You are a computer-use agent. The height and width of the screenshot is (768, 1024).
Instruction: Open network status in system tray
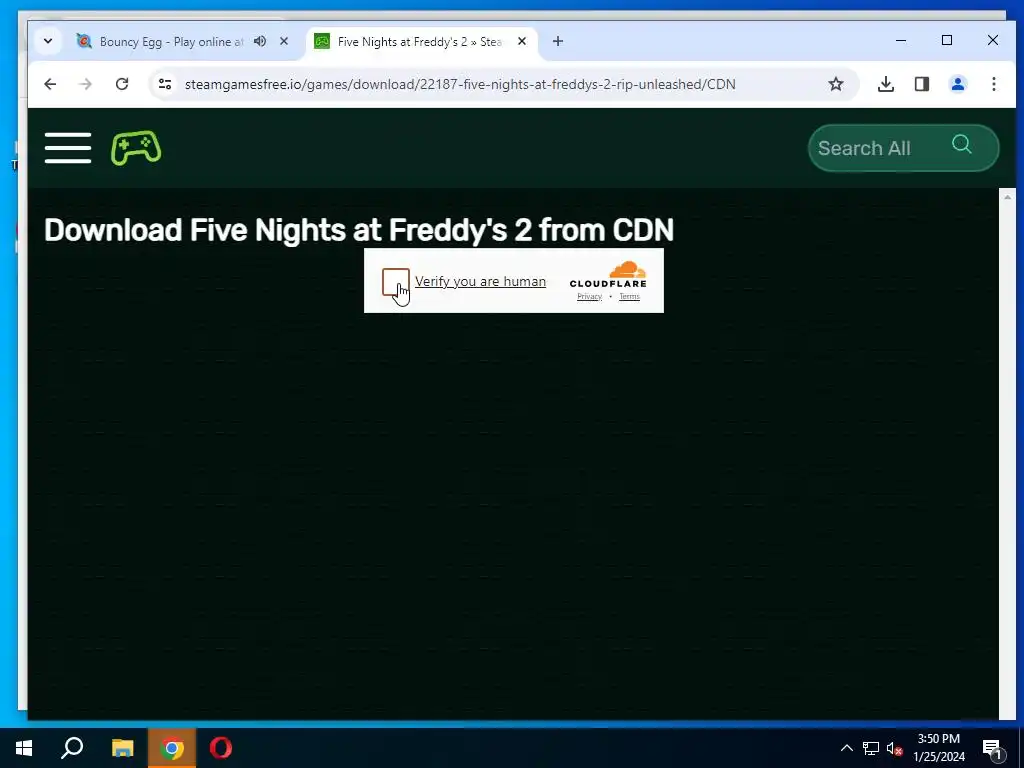click(x=871, y=748)
